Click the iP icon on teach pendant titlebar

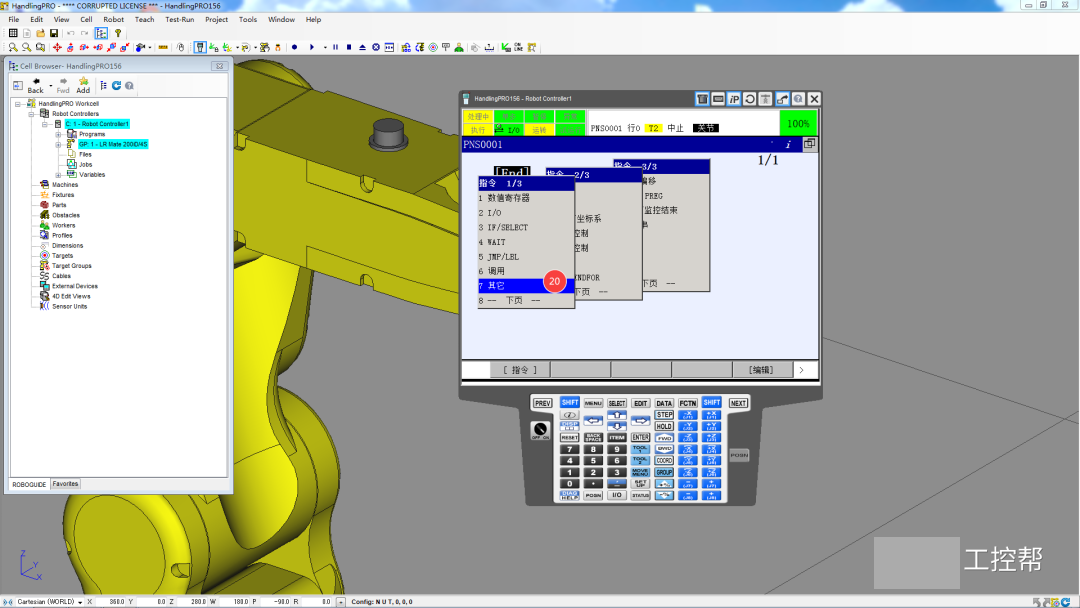click(x=734, y=99)
